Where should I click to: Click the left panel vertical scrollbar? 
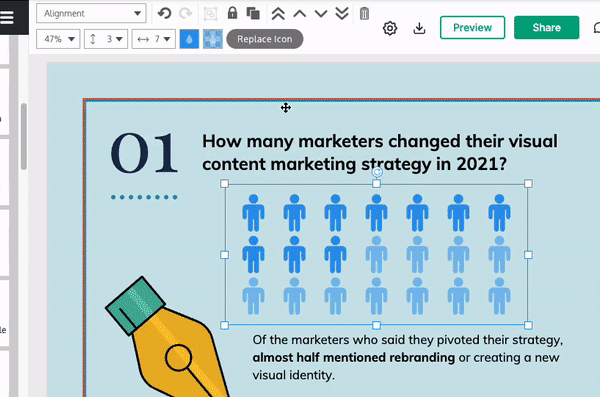point(23,136)
